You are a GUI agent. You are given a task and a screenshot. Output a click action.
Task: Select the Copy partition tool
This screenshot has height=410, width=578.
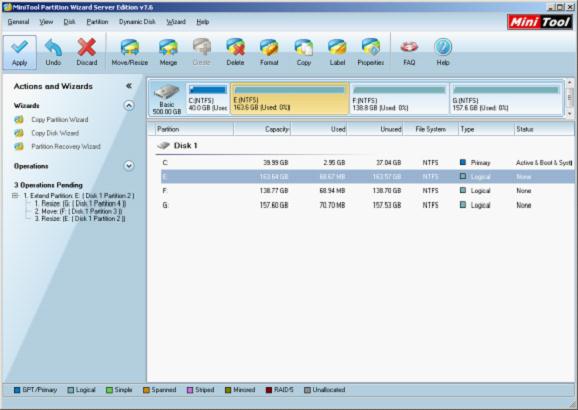(x=304, y=48)
